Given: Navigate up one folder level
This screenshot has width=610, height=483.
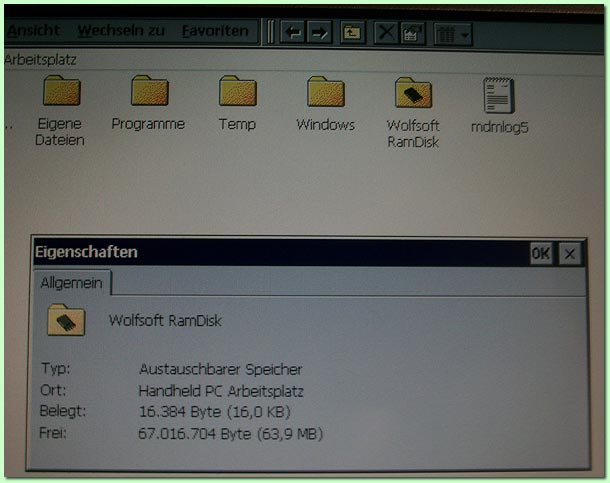Looking at the screenshot, I should pyautogui.click(x=352, y=33).
